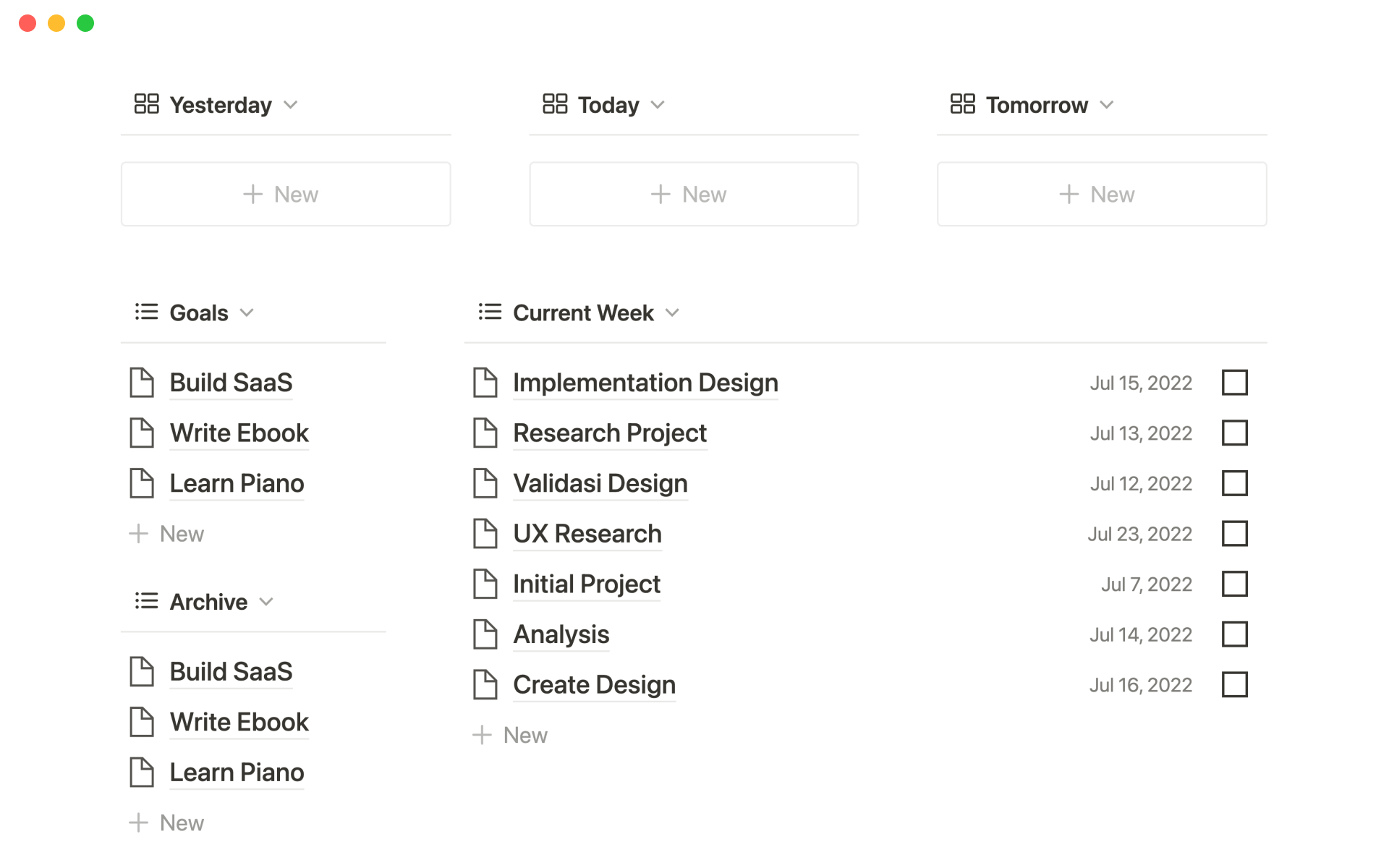
Task: Open the Research Project page
Action: (609, 433)
